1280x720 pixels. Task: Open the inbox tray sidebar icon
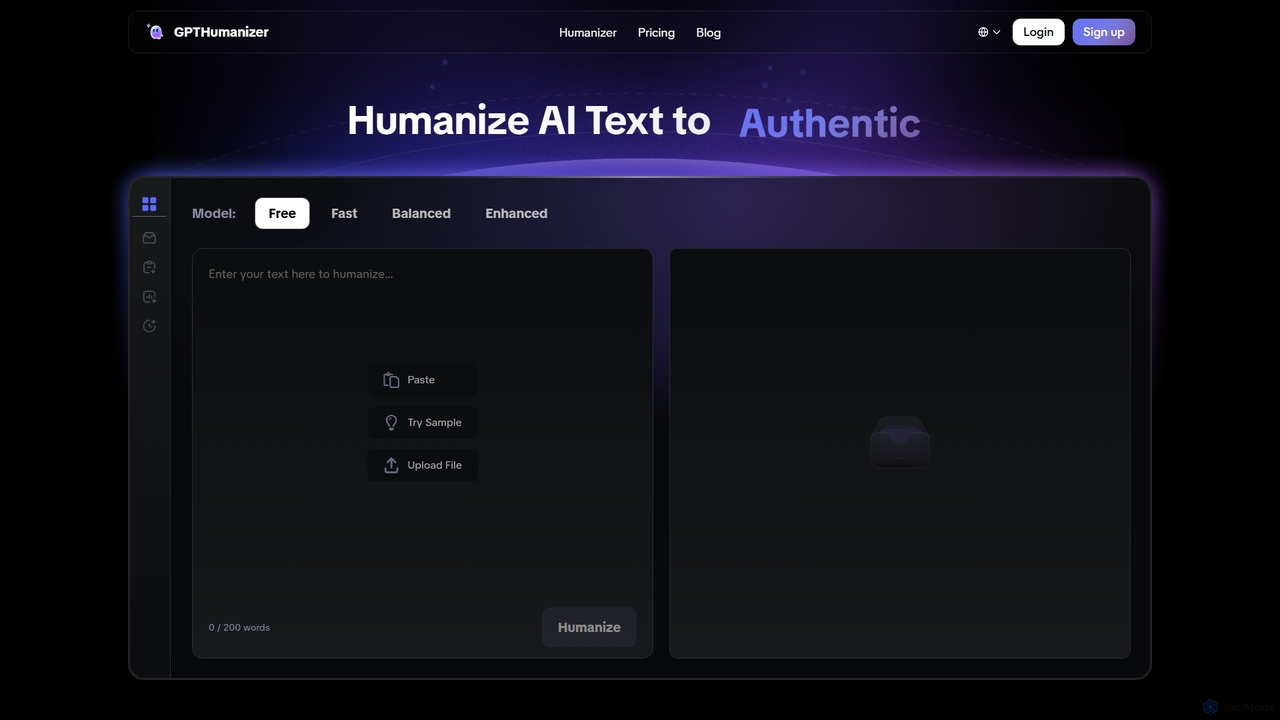click(149, 238)
